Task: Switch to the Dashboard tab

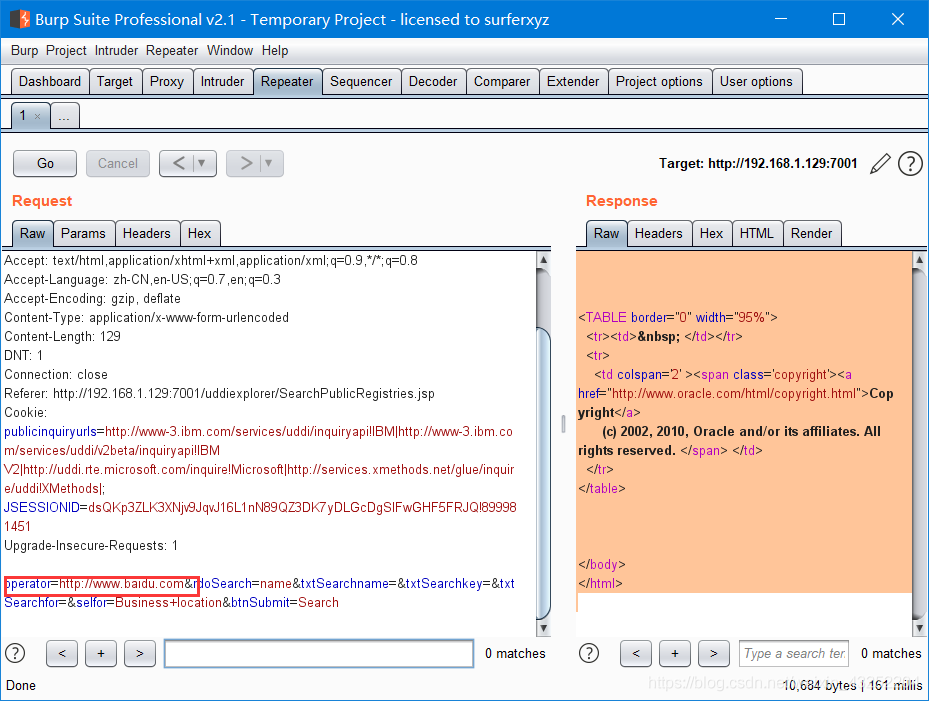Action: (50, 81)
